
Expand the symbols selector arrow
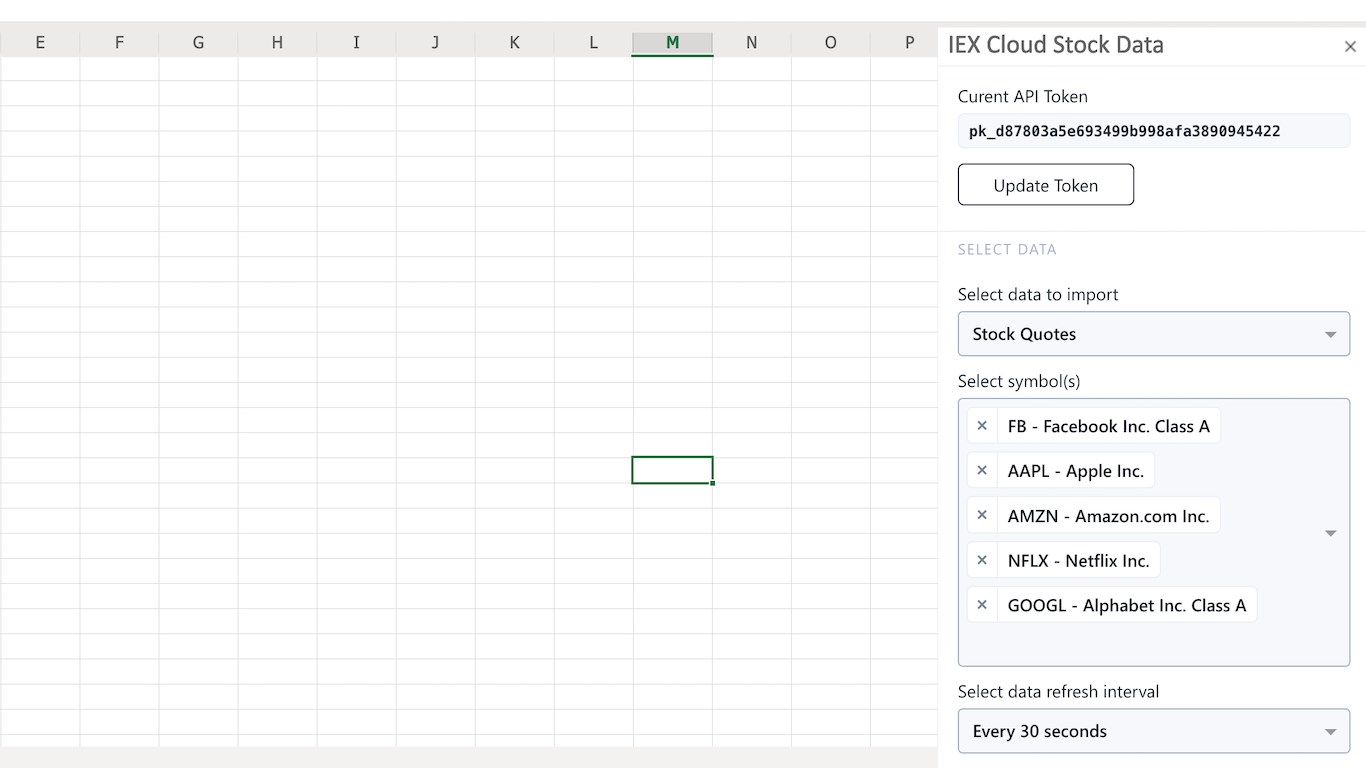click(x=1330, y=533)
